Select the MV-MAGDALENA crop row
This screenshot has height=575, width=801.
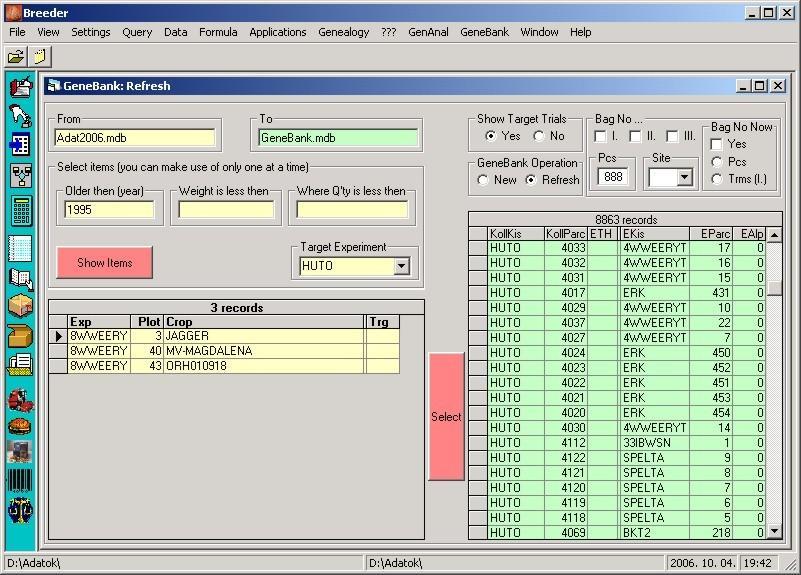pyautogui.click(x=233, y=351)
